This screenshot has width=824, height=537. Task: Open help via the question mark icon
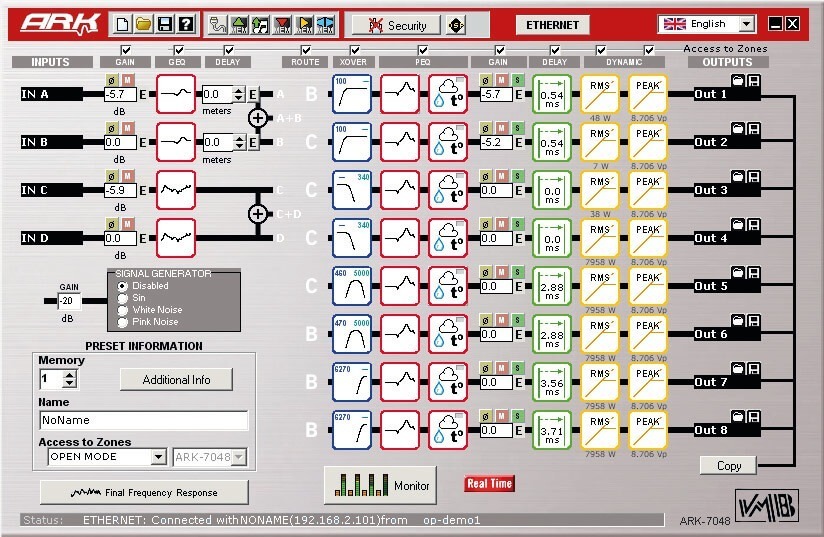click(186, 24)
